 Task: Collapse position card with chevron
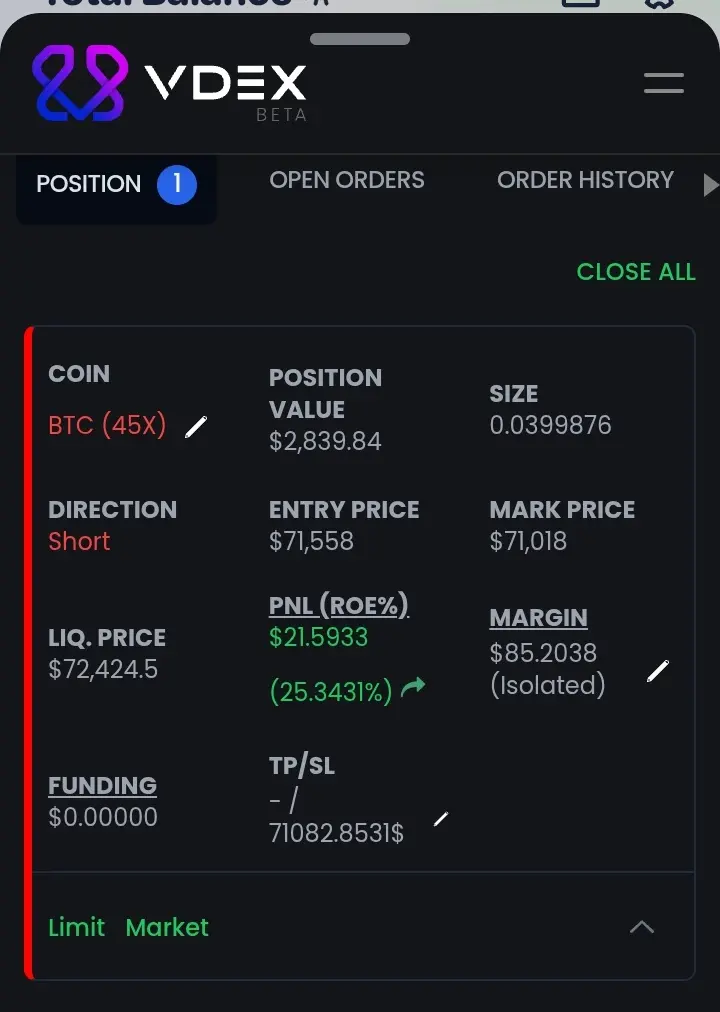(x=642, y=927)
